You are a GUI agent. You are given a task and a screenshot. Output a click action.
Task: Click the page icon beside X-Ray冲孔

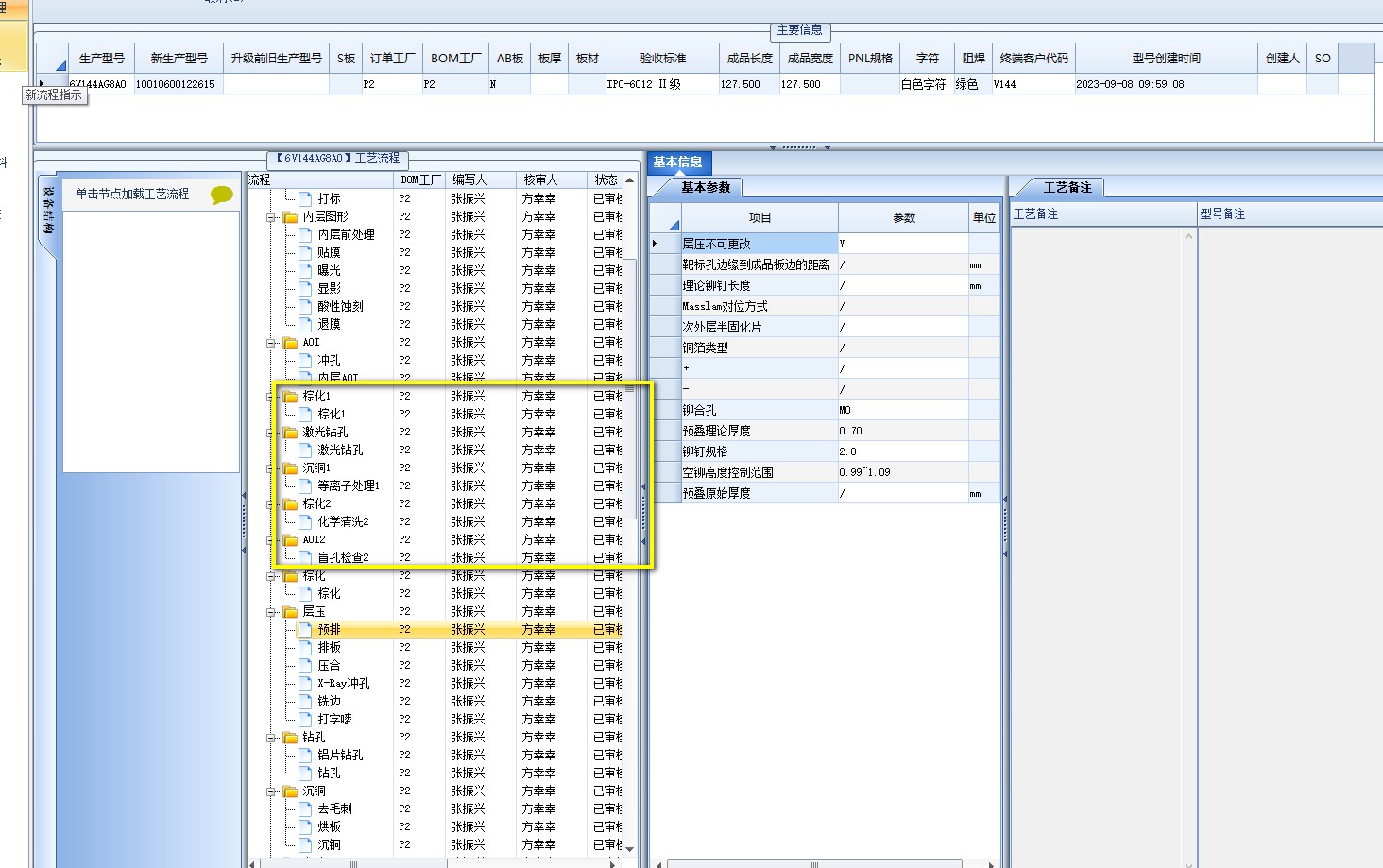[305, 683]
